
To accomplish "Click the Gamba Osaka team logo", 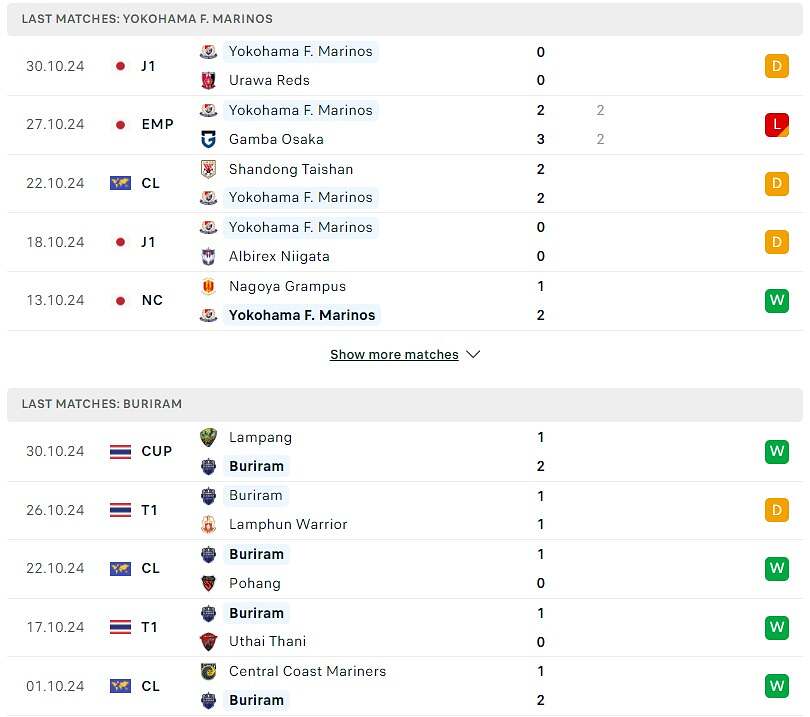I will (x=208, y=139).
